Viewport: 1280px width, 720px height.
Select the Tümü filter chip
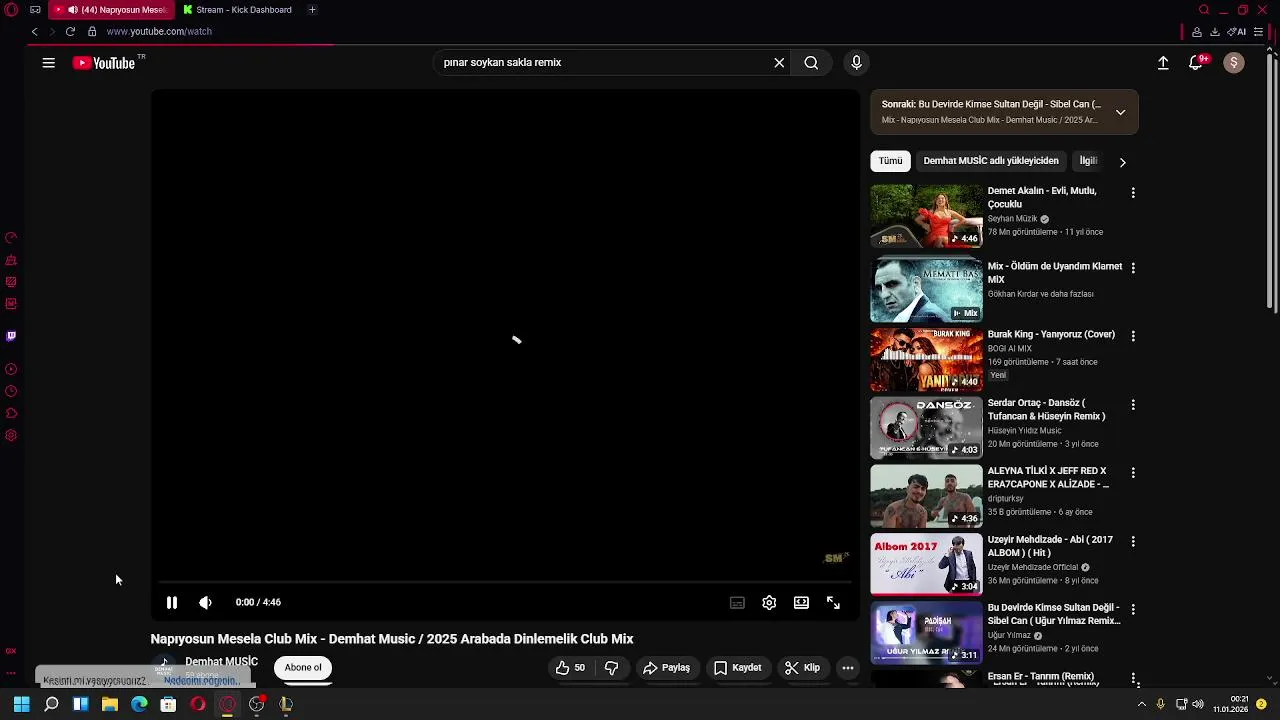coord(890,160)
